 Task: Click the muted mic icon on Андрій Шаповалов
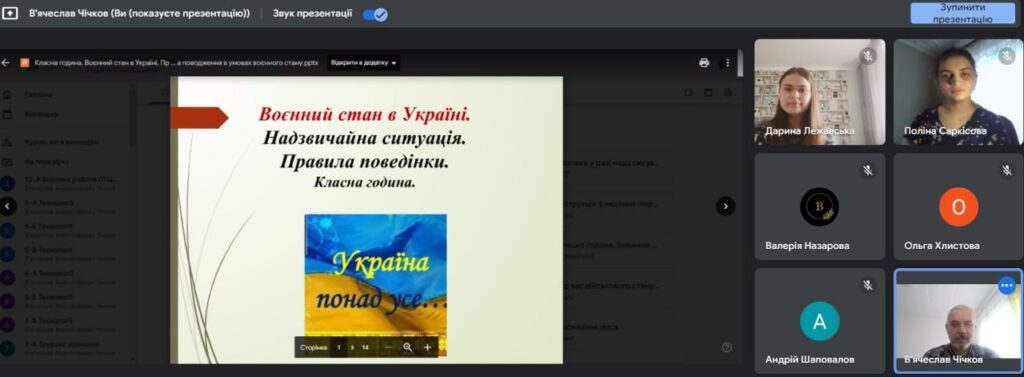[x=867, y=285]
